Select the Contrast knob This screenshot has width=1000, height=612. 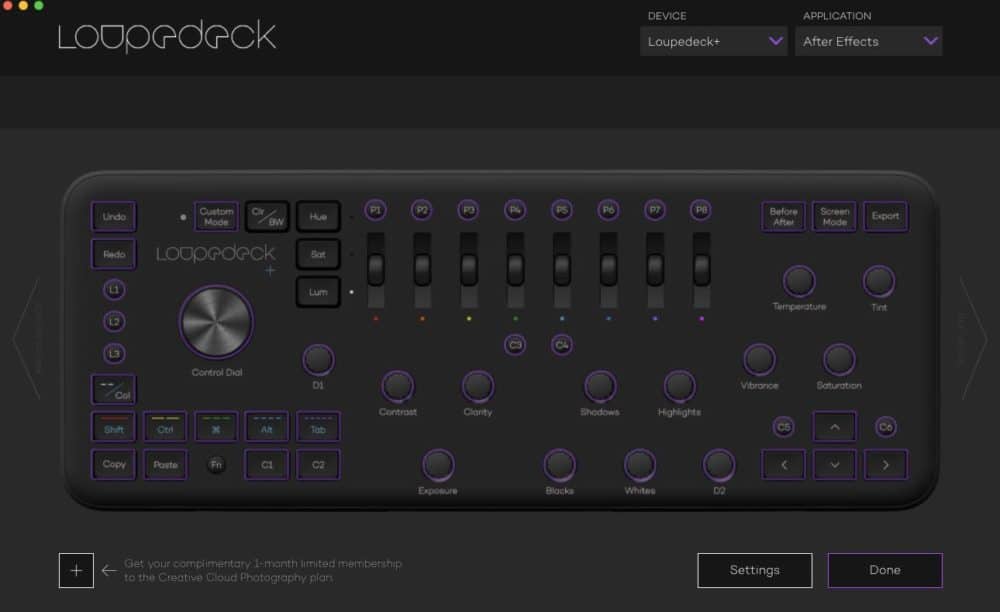397,386
